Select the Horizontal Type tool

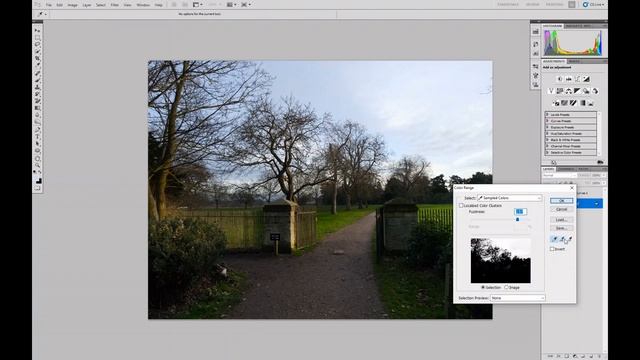point(38,137)
